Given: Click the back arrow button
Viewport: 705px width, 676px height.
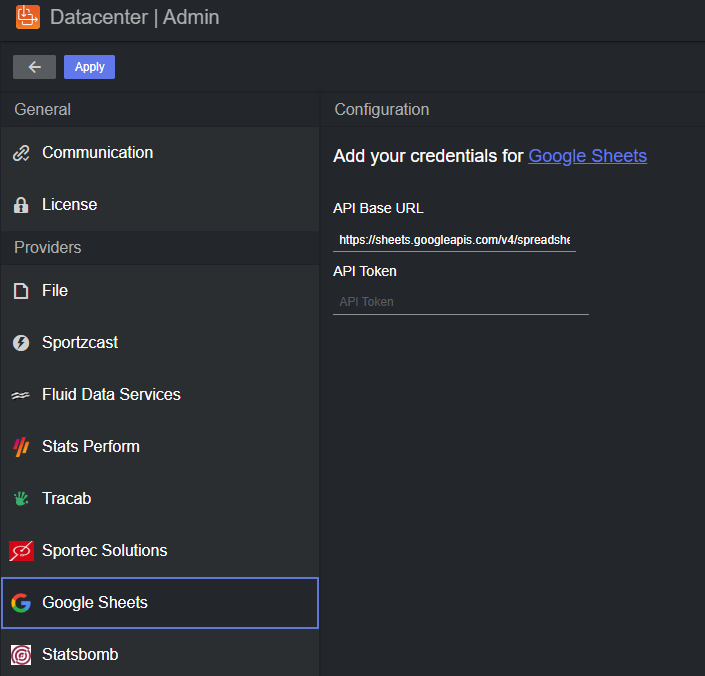Looking at the screenshot, I should (34, 67).
